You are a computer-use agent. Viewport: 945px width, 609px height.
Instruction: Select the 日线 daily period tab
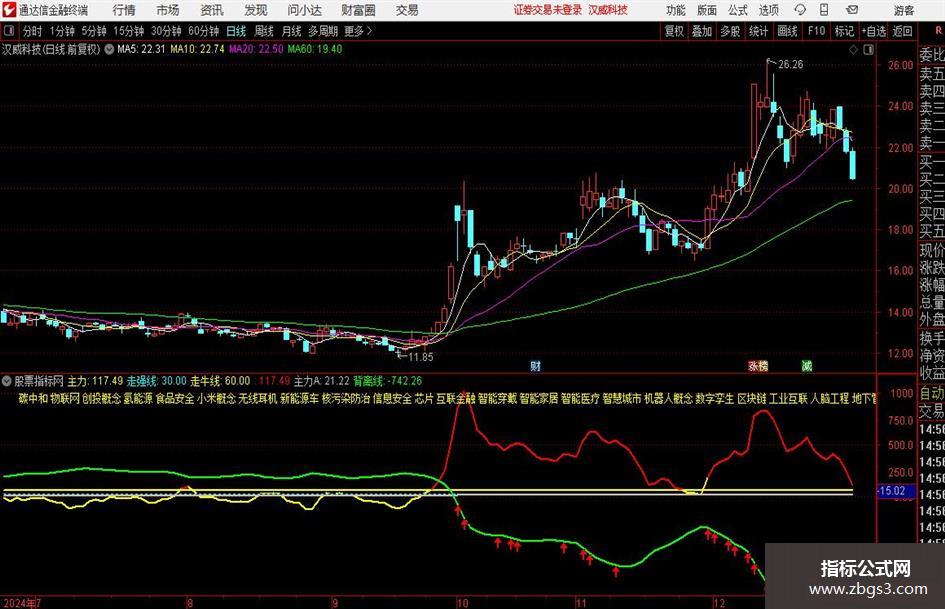(x=236, y=31)
